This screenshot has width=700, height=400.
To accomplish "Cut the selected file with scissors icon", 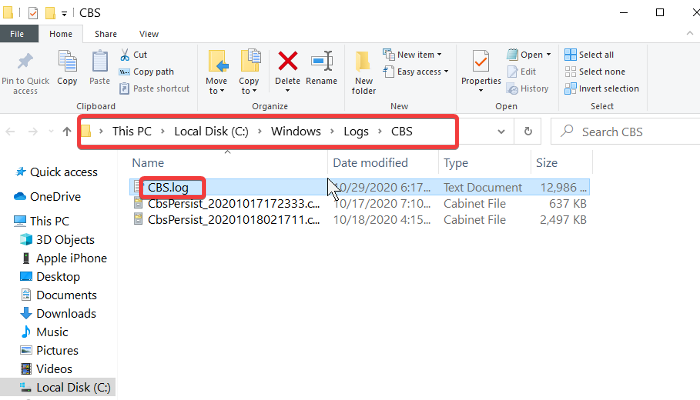I will (133, 54).
